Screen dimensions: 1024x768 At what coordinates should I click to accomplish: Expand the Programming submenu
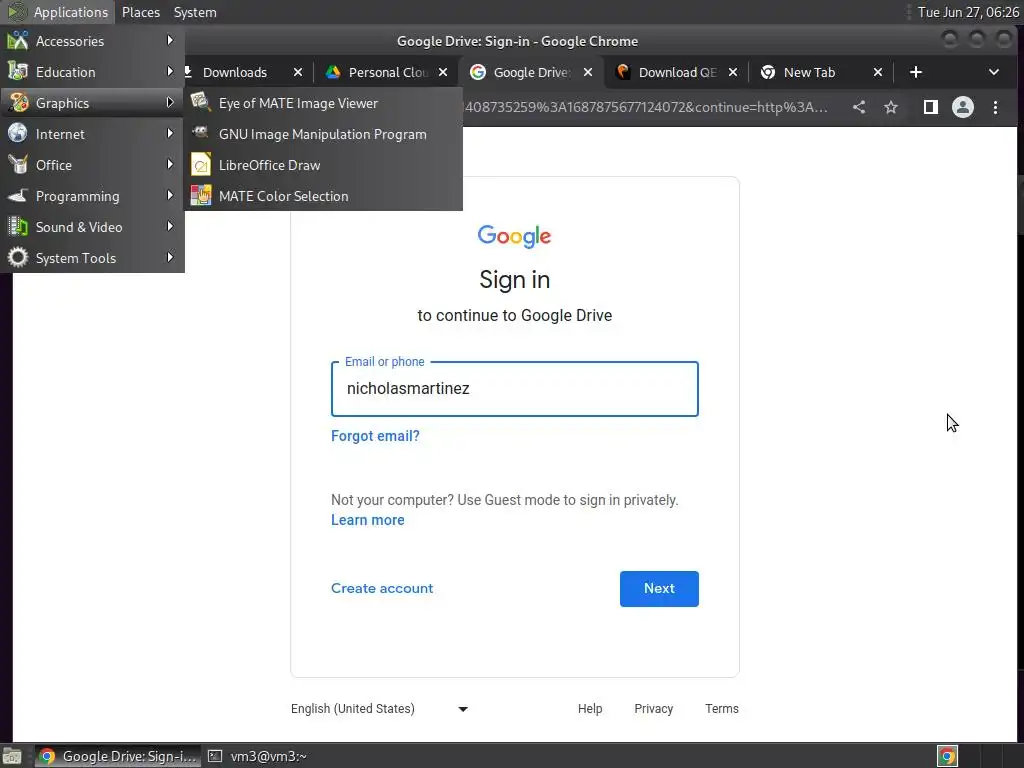91,196
